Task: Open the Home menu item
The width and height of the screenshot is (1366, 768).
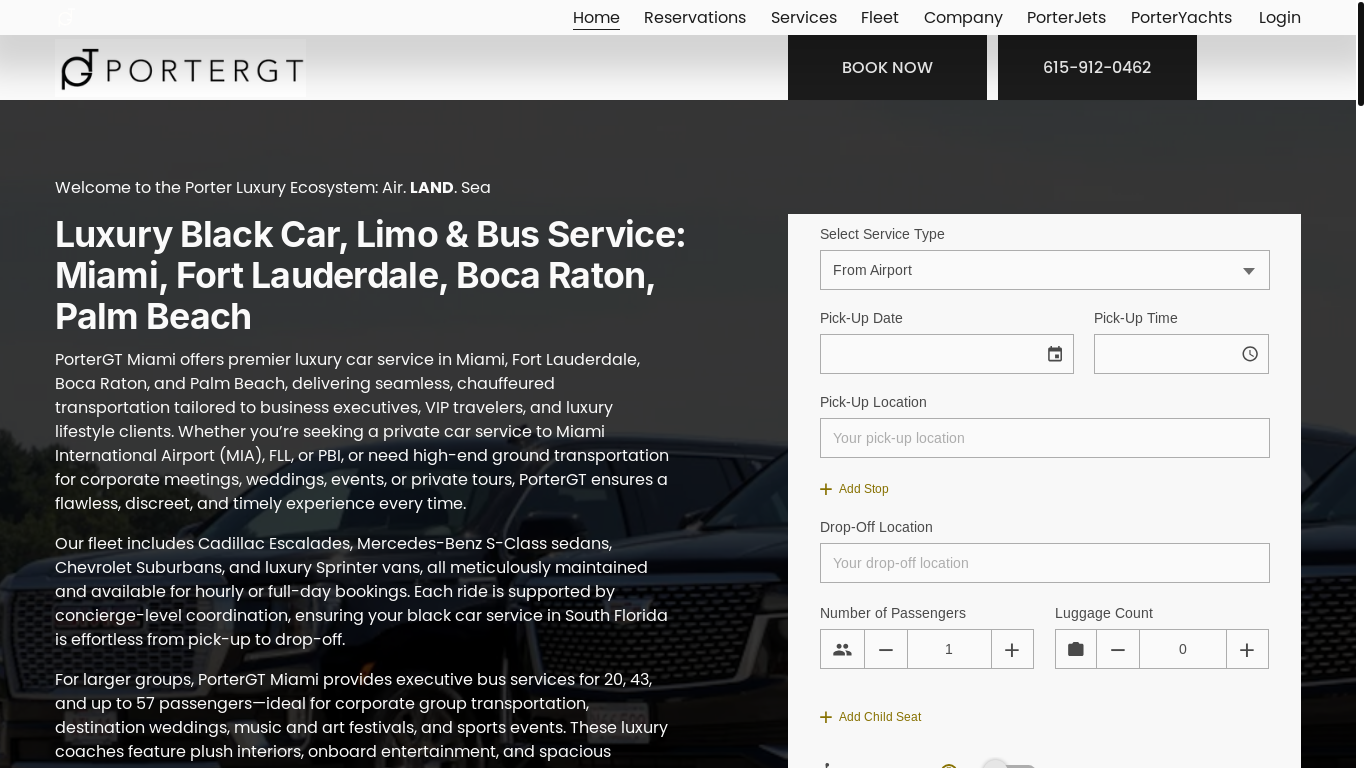Action: [596, 17]
